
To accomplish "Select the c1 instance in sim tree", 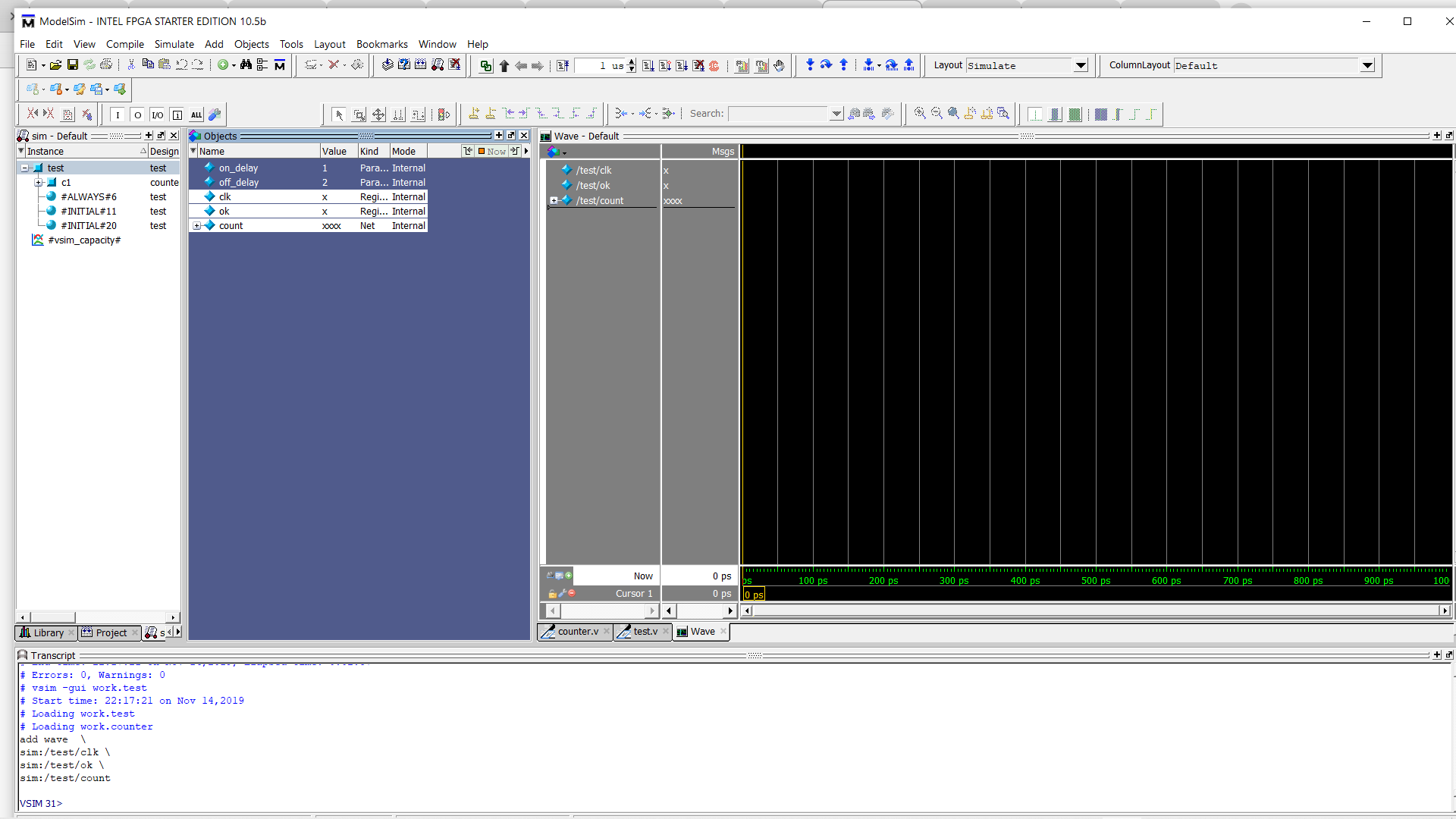I will (66, 183).
